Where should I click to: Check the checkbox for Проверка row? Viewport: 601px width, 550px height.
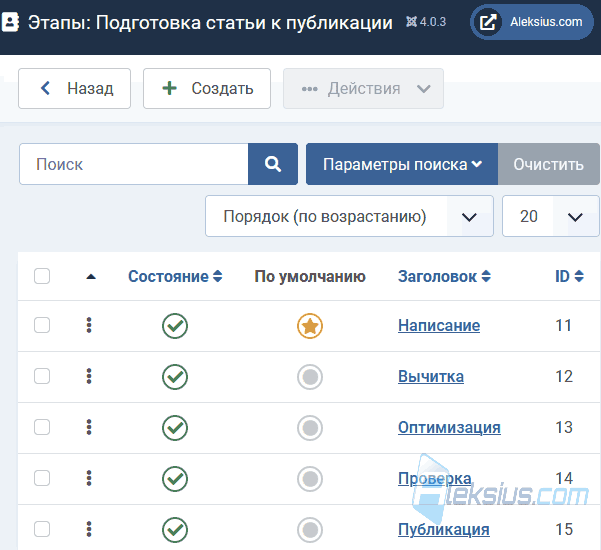42,478
